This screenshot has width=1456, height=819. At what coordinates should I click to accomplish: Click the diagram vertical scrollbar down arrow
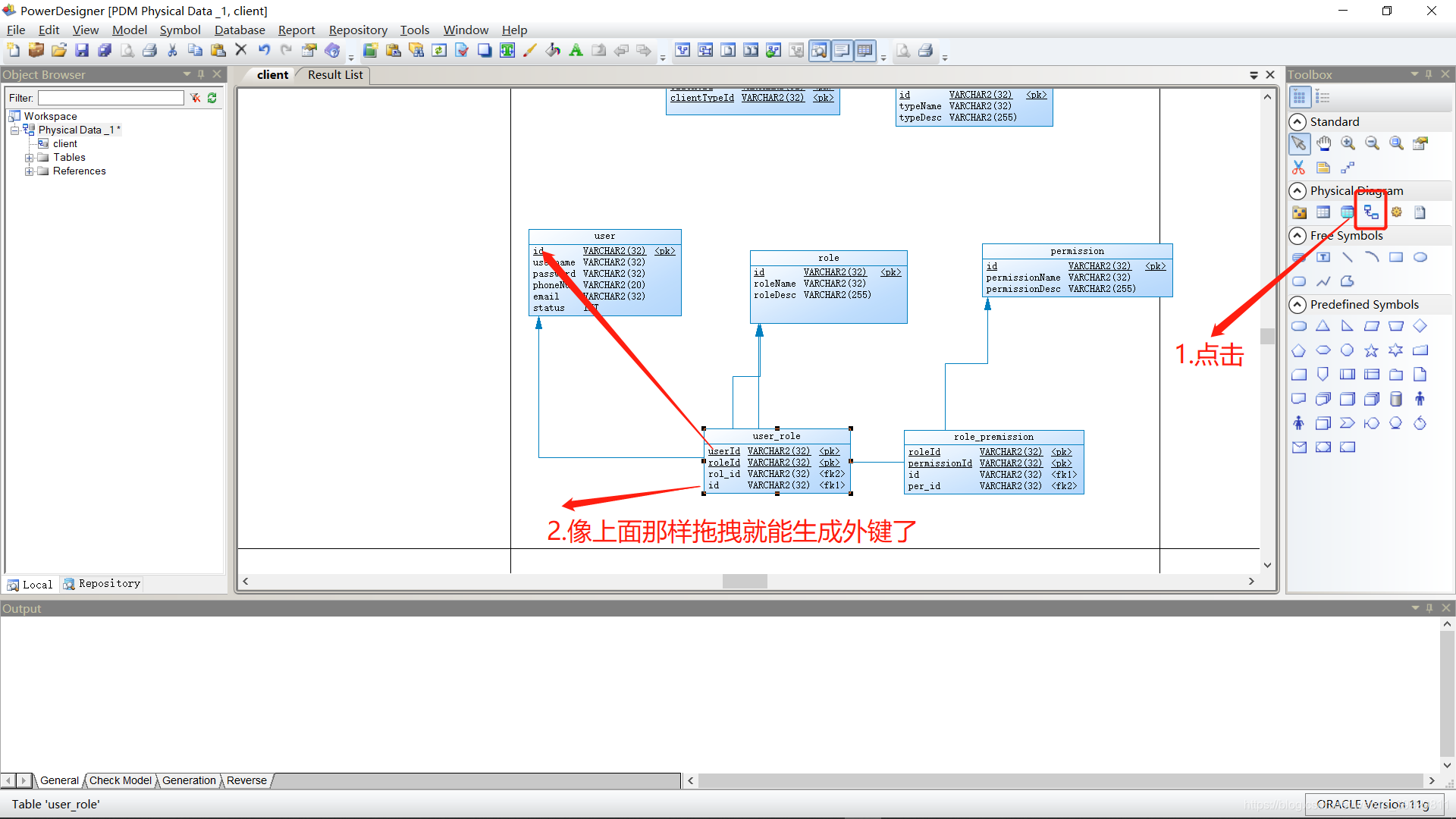tap(1267, 565)
